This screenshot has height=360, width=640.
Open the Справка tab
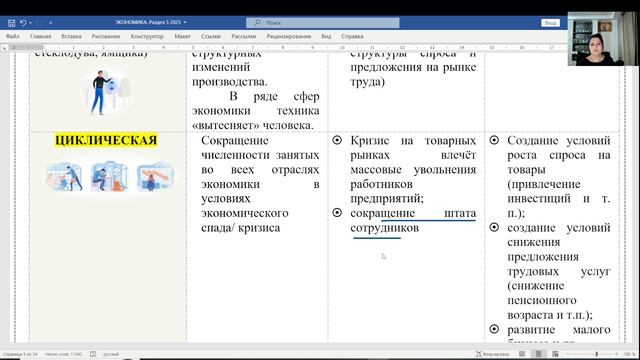[x=352, y=36]
